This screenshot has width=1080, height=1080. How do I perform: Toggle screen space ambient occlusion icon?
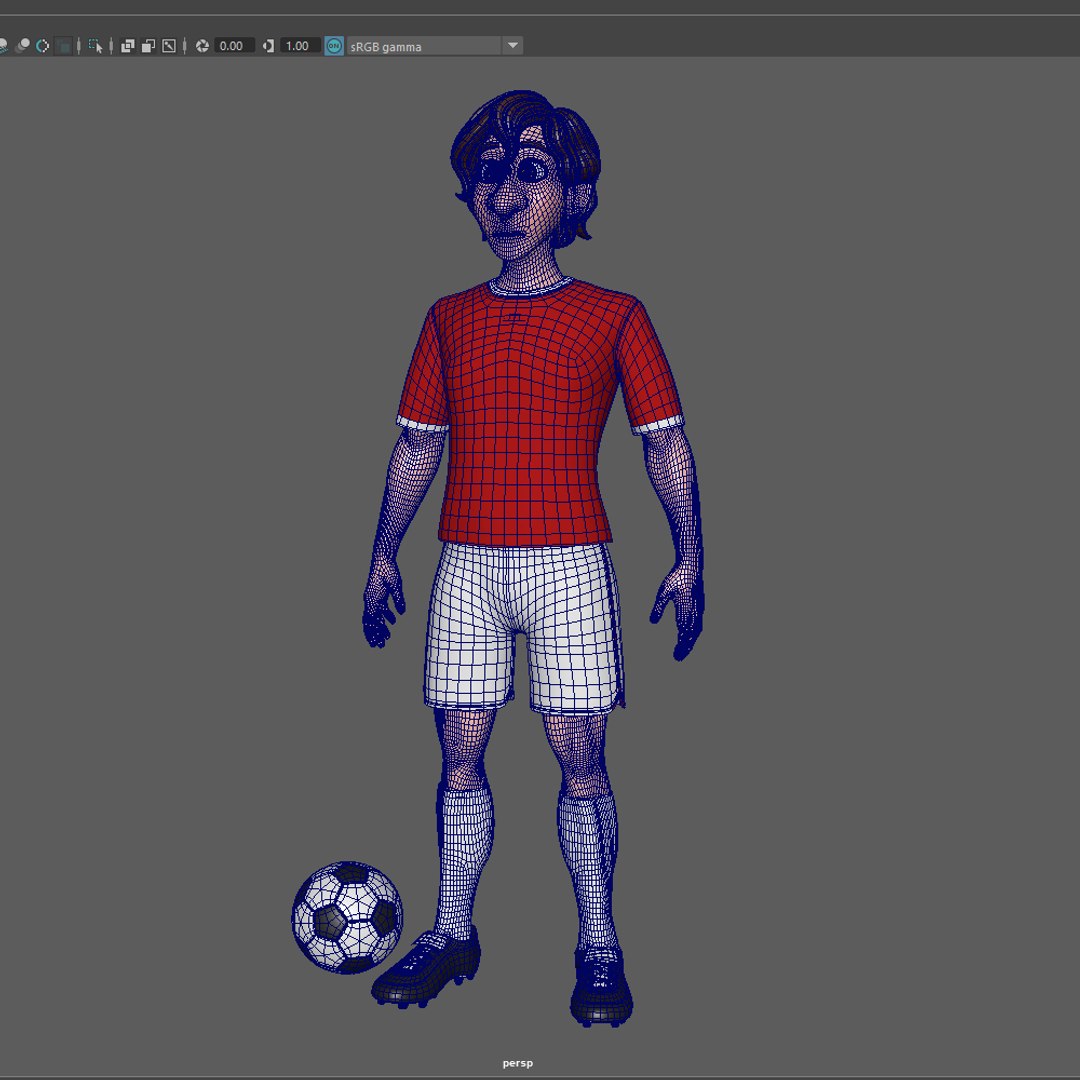click(x=2, y=46)
